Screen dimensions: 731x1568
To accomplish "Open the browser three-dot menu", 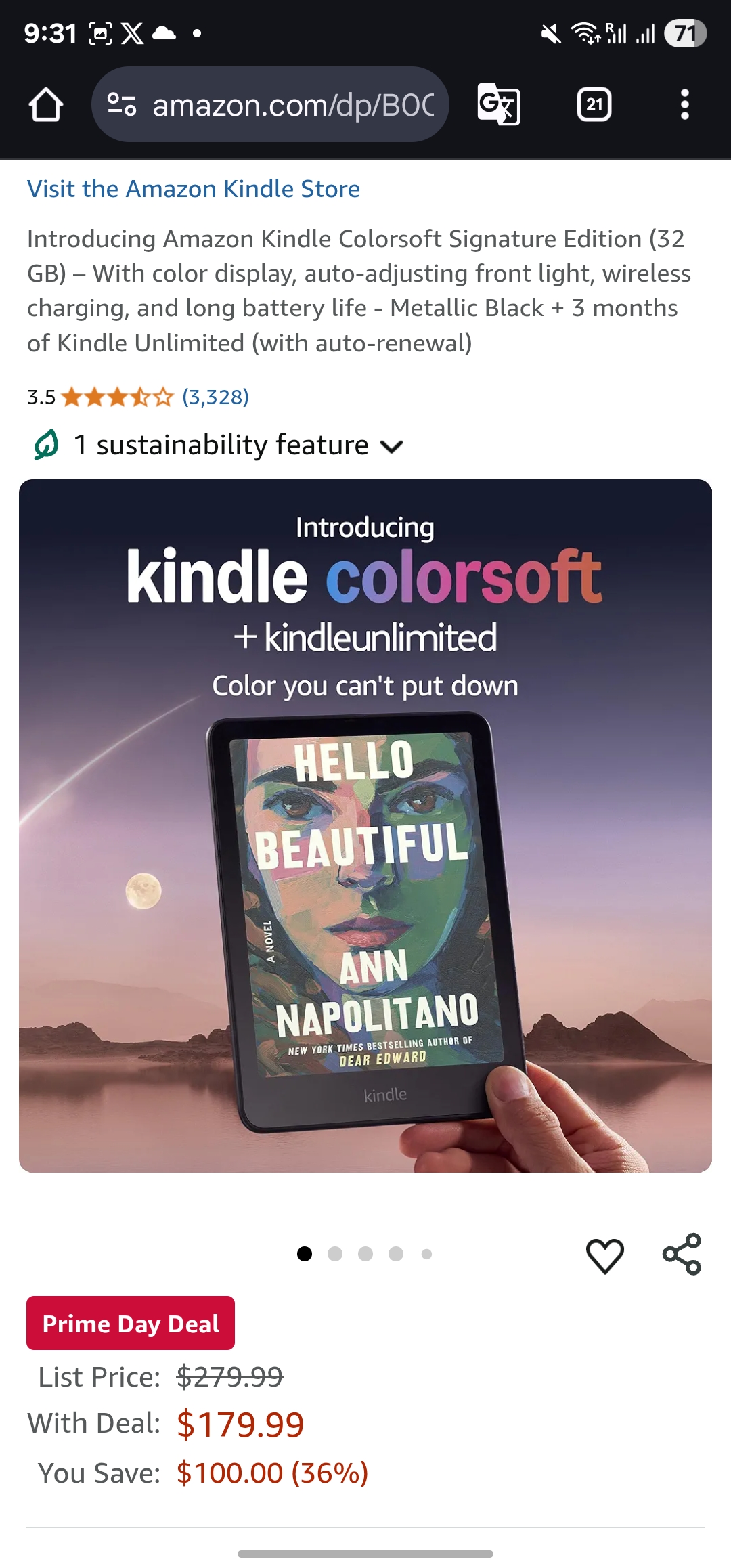I will pyautogui.click(x=685, y=104).
